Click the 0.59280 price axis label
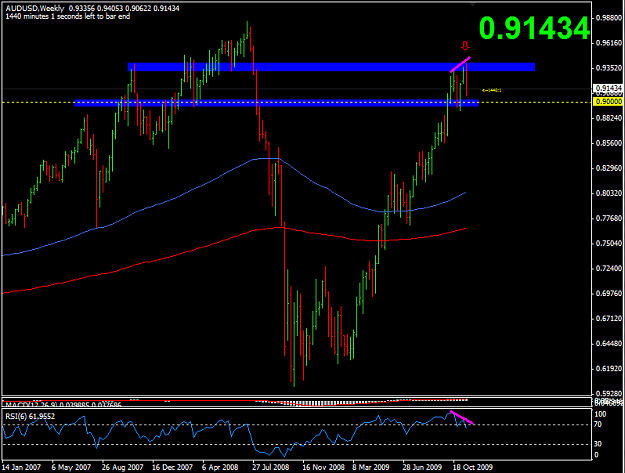The width and height of the screenshot is (625, 473). tap(609, 394)
